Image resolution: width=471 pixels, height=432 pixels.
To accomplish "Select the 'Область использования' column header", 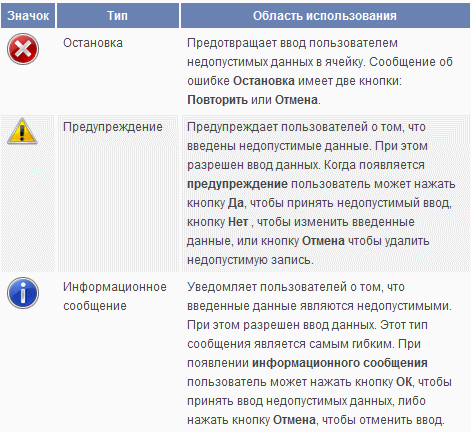I will tap(325, 16).
